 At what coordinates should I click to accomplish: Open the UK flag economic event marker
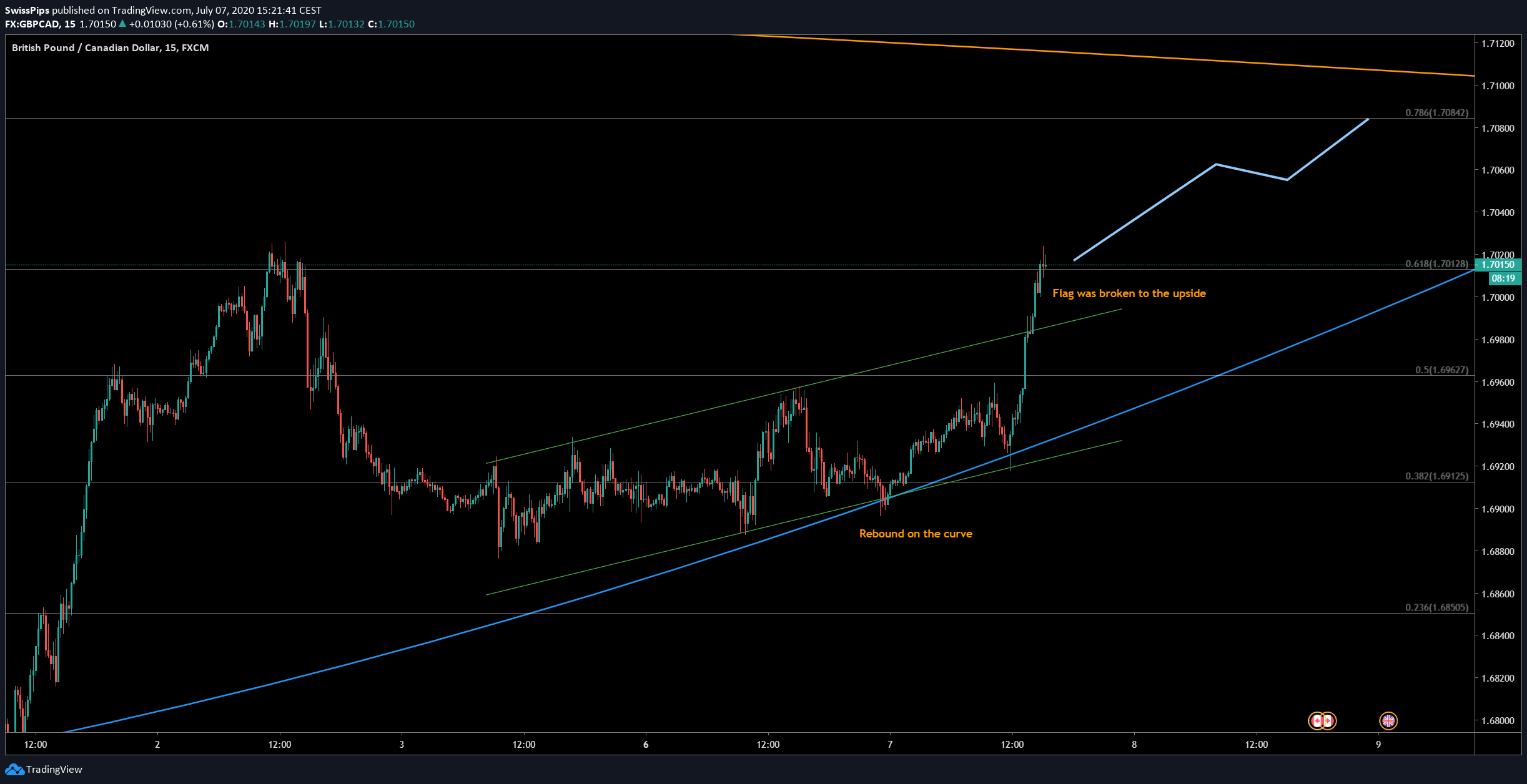click(1388, 721)
